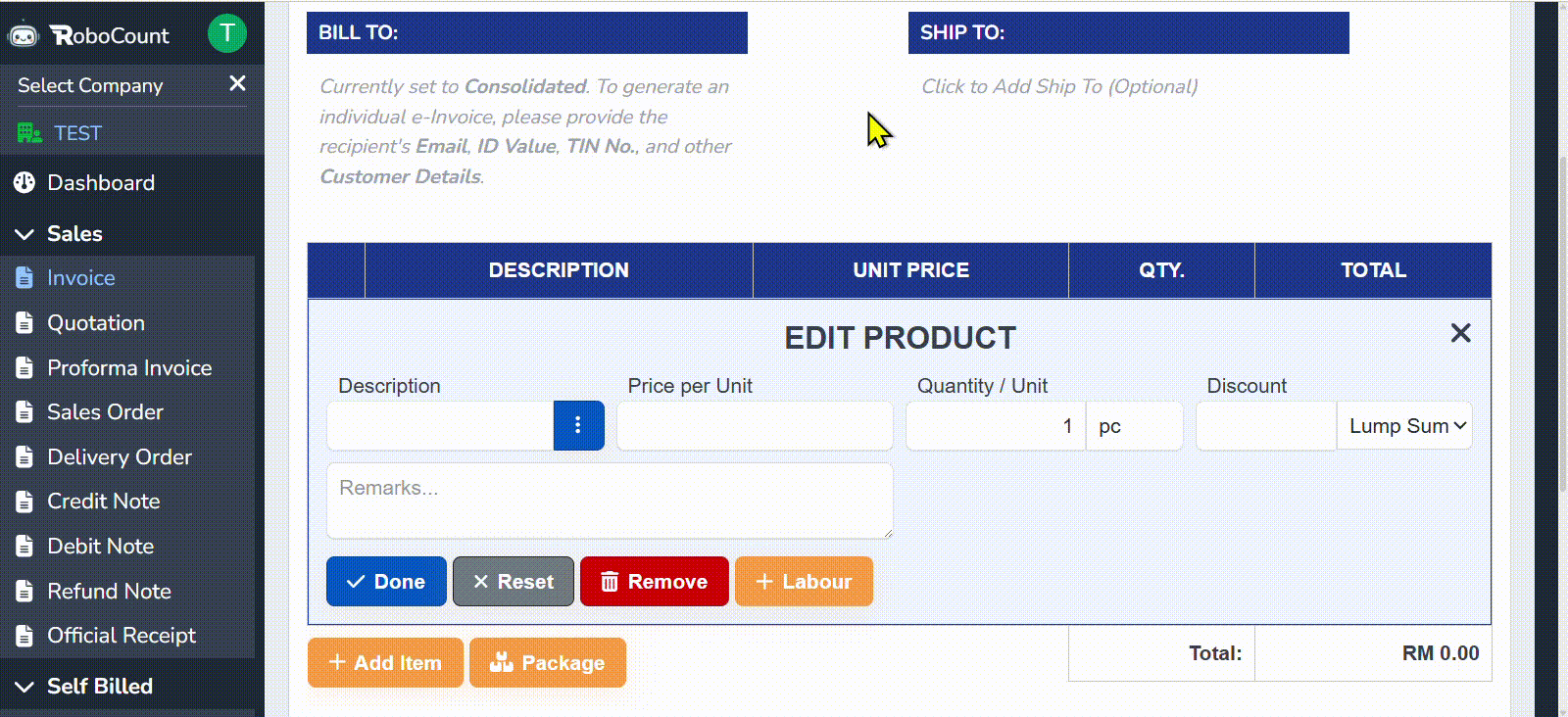Remove the product with Remove button
Screen dimensions: 1568x717
tap(654, 582)
